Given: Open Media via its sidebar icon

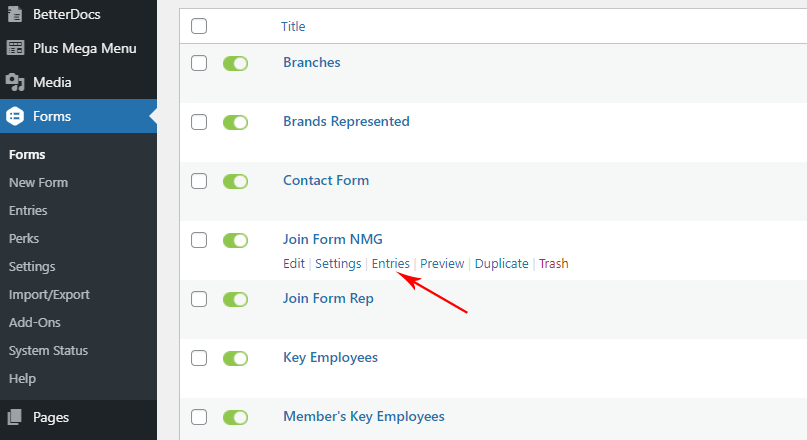Looking at the screenshot, I should click(15, 82).
